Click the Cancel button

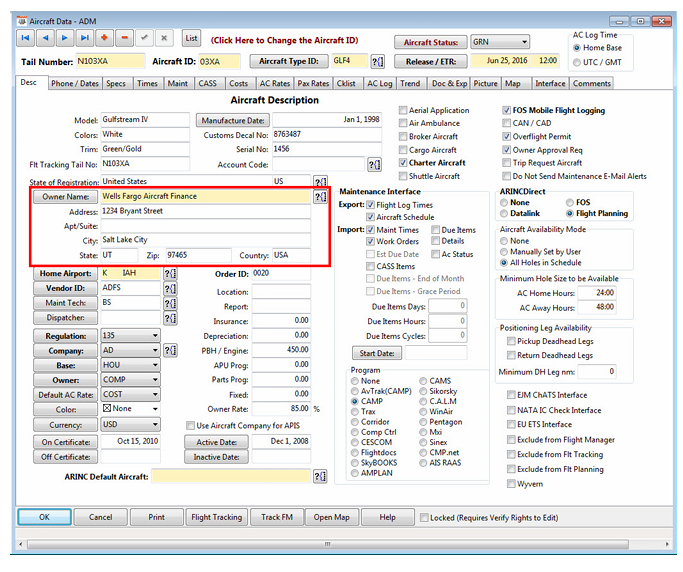point(101,517)
